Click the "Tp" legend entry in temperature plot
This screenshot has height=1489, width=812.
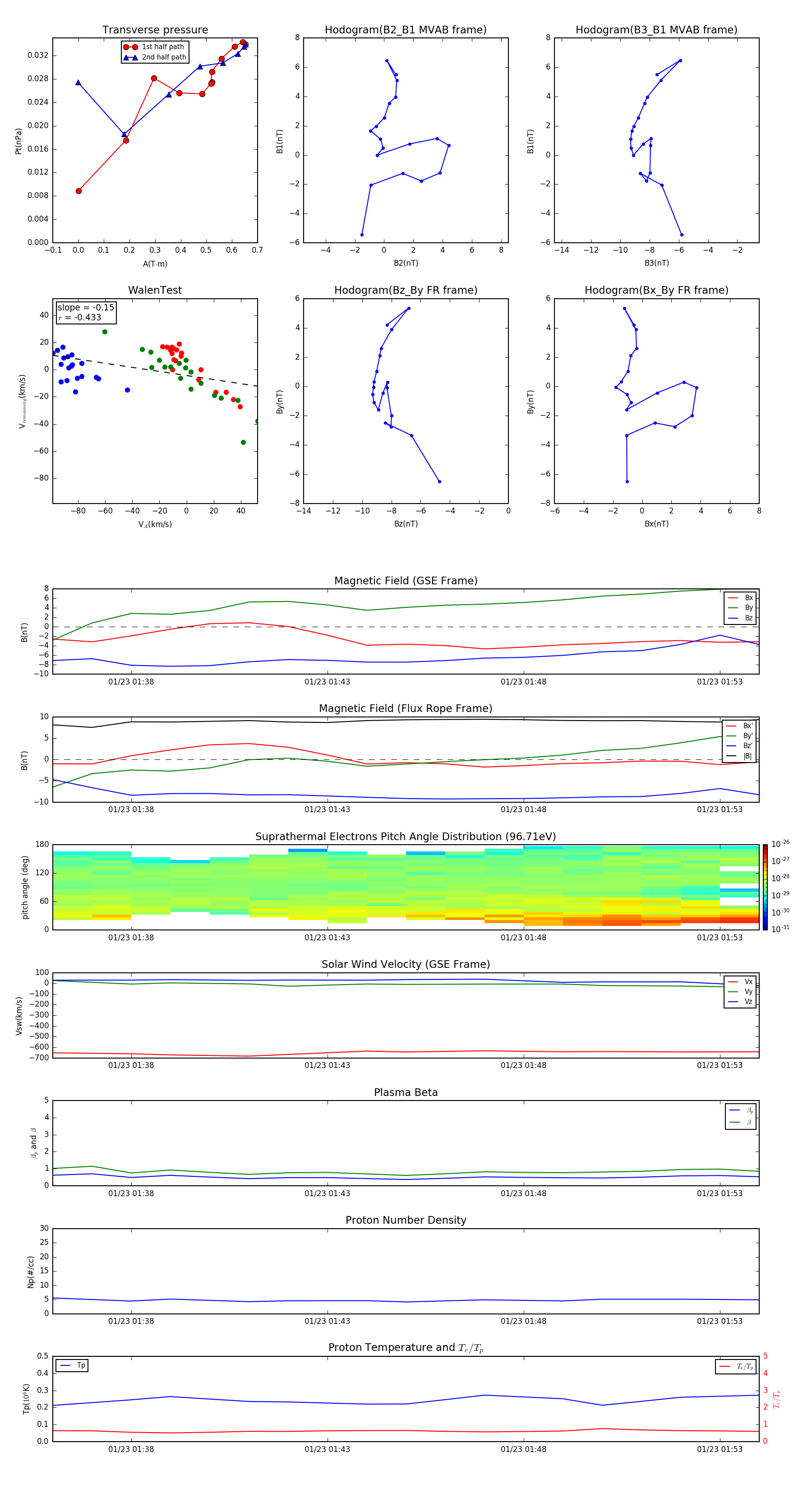(x=72, y=1365)
